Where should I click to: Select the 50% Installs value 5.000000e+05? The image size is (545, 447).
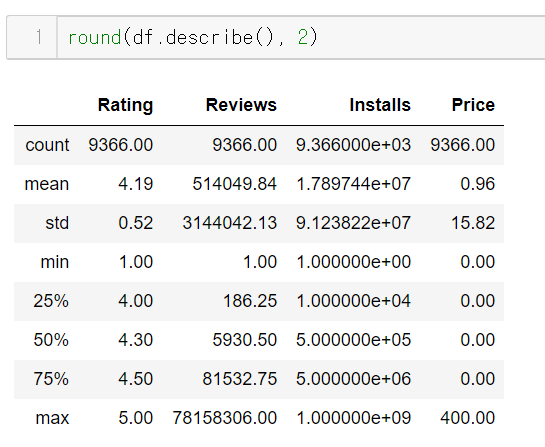(353, 340)
